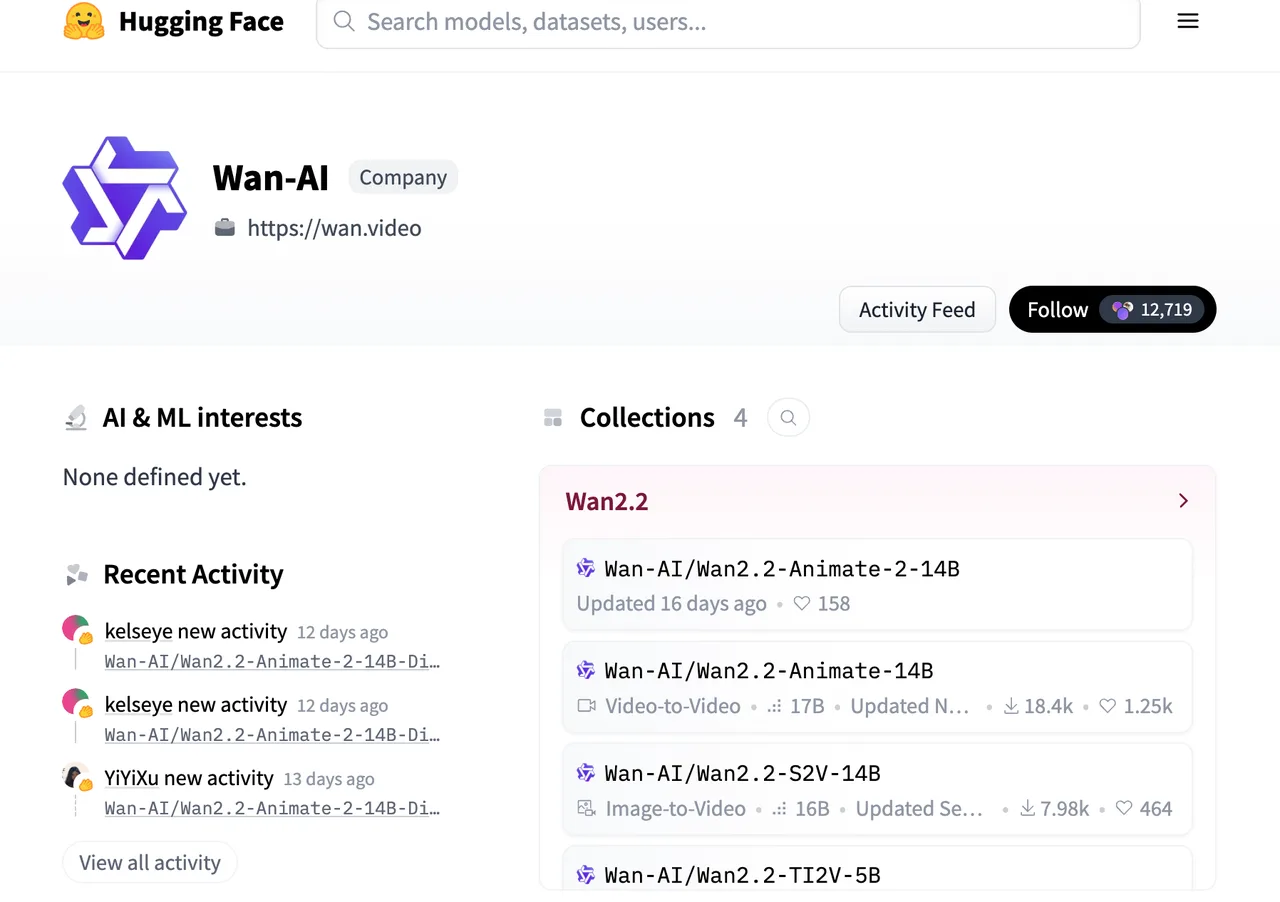Image resolution: width=1280 pixels, height=902 pixels.
Task: Click the Company badge
Action: [403, 177]
